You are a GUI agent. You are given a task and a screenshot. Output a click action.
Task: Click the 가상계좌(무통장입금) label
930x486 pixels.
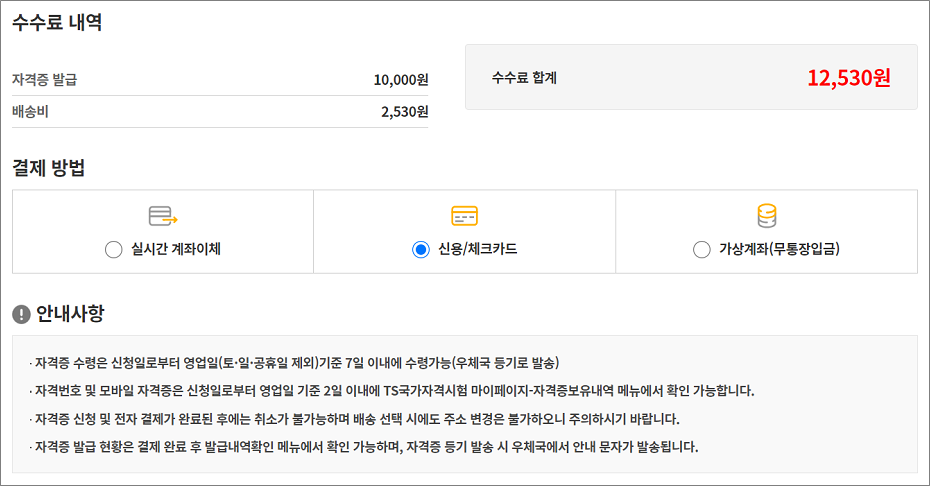[x=779, y=249]
